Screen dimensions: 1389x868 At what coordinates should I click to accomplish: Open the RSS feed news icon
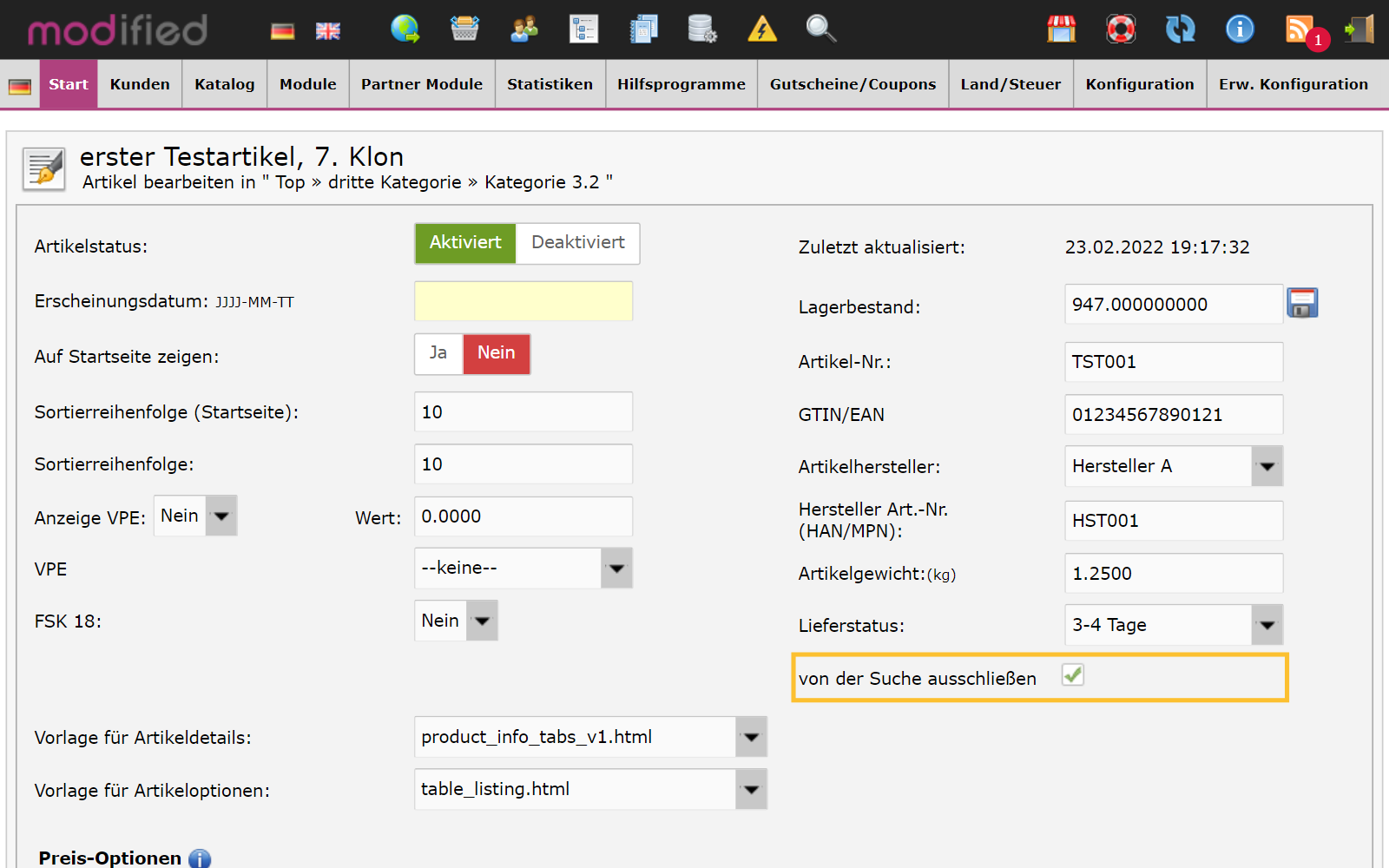(x=1299, y=30)
